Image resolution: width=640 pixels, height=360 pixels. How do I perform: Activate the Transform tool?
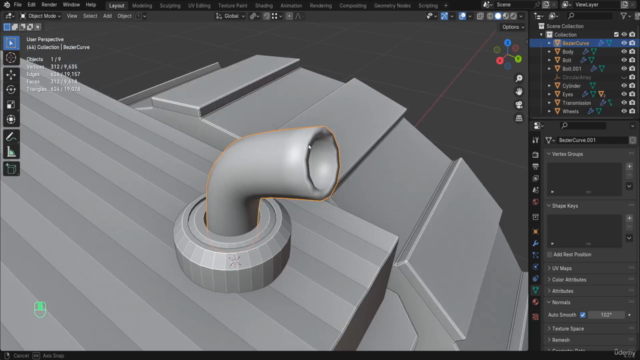11,120
